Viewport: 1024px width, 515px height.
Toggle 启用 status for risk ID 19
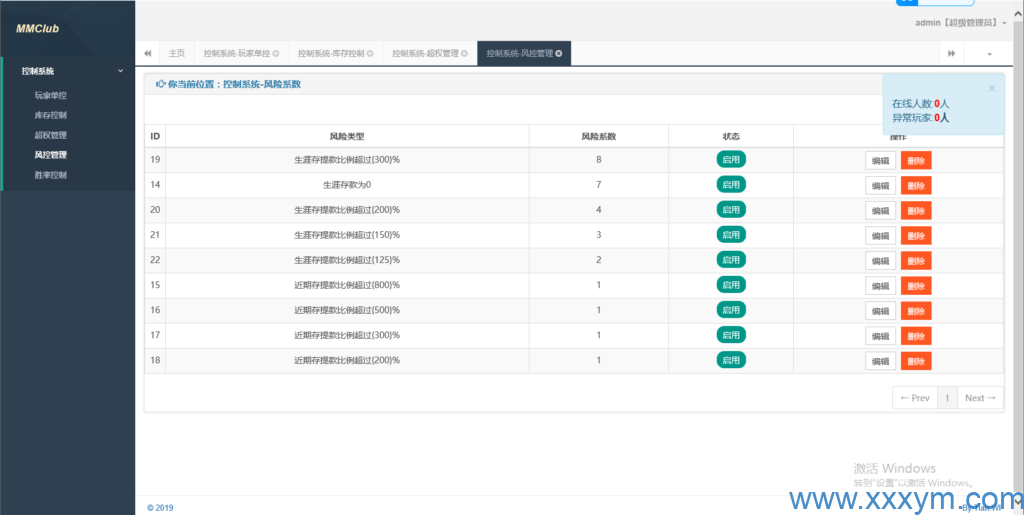pyautogui.click(x=731, y=159)
